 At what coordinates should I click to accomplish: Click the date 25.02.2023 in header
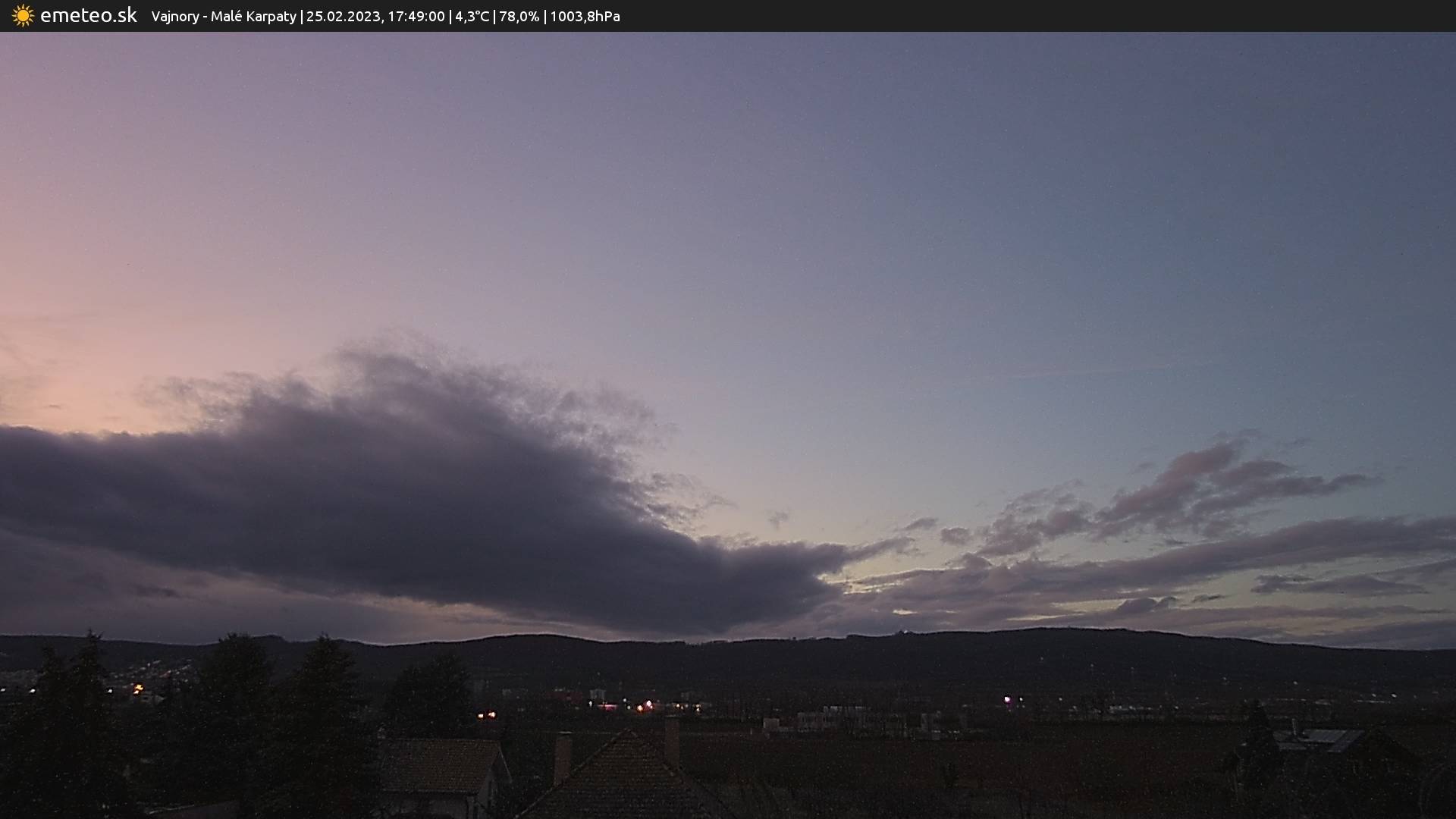tap(344, 17)
